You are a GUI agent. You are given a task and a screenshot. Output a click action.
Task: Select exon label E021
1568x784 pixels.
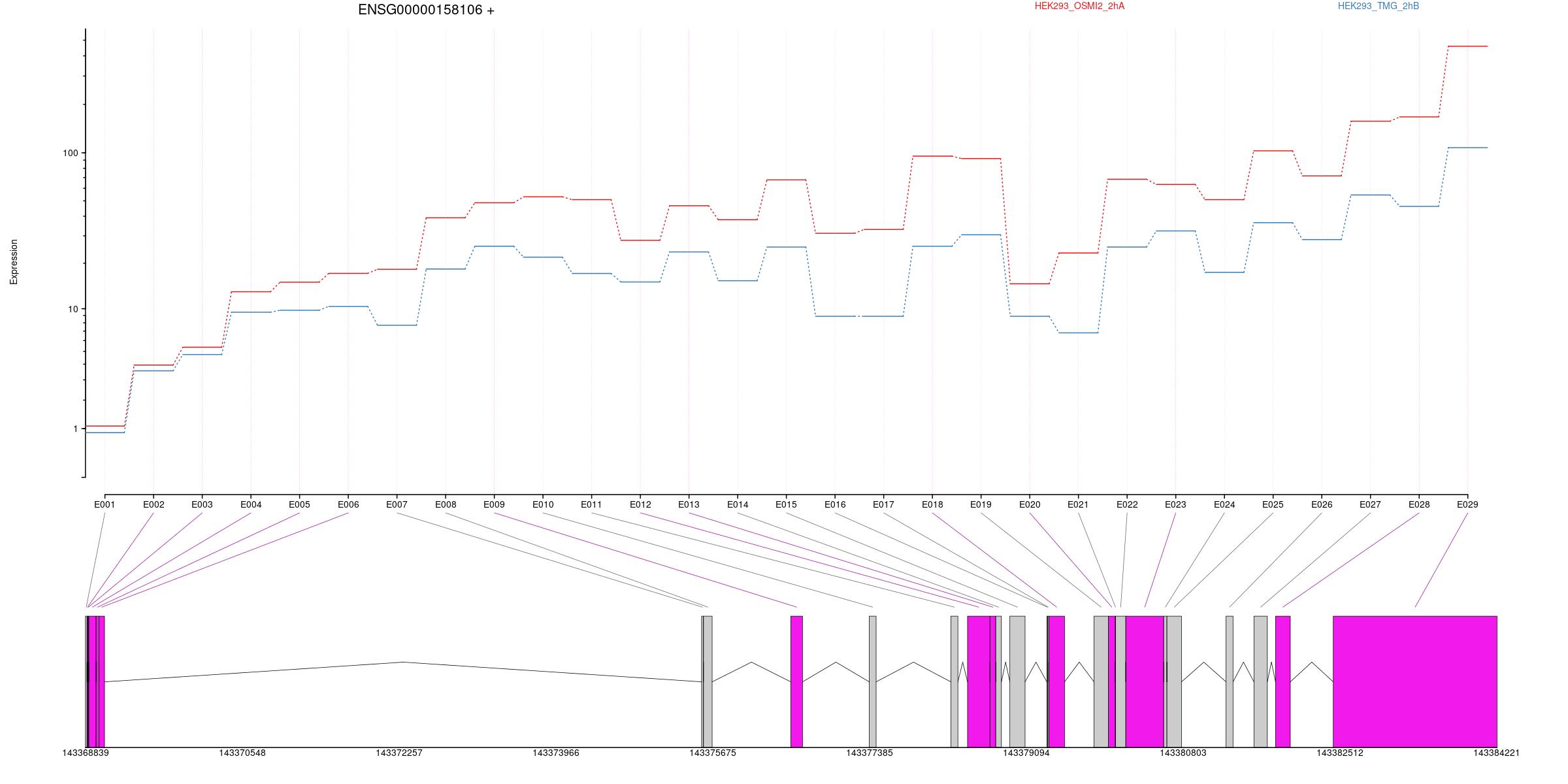(x=1078, y=504)
